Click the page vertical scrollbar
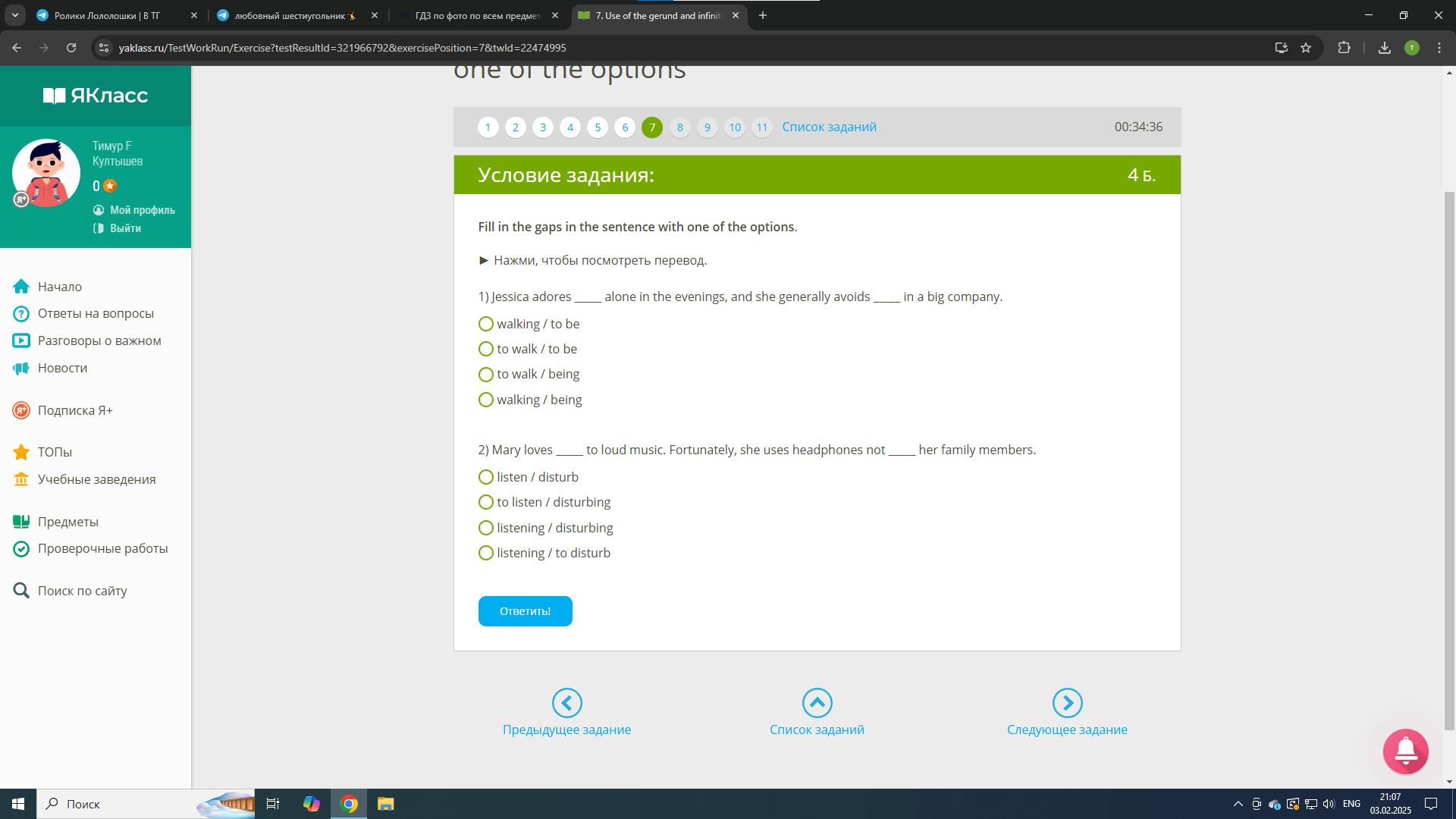 (x=1449, y=455)
